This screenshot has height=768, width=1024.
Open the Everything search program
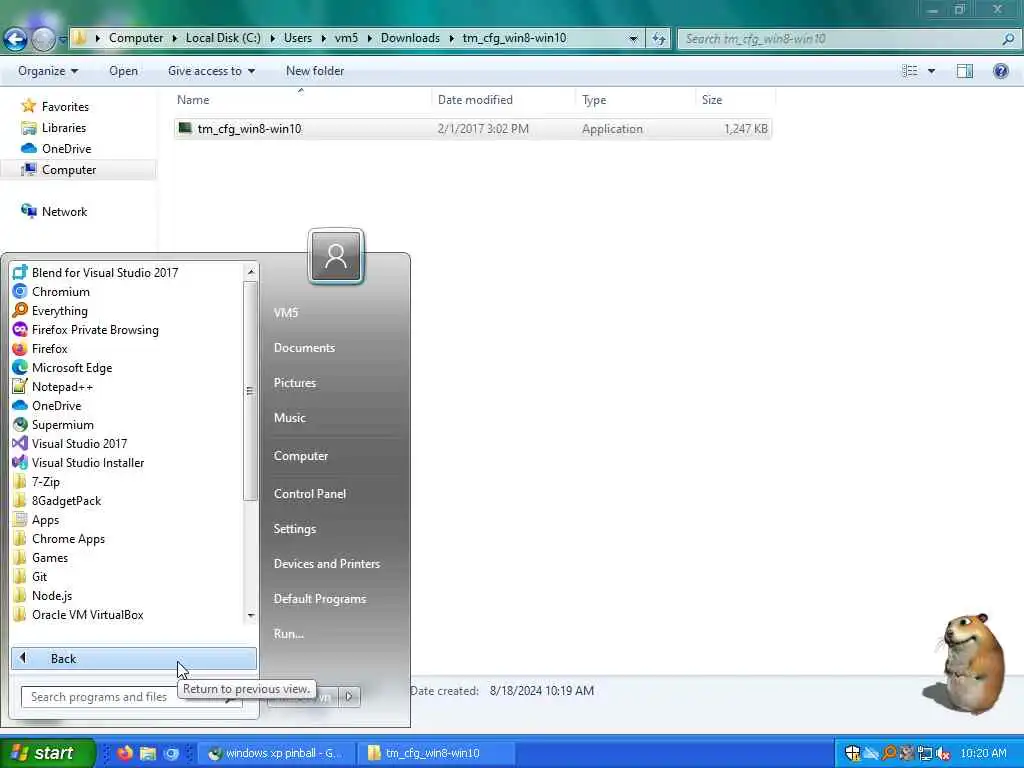pyautogui.click(x=59, y=310)
